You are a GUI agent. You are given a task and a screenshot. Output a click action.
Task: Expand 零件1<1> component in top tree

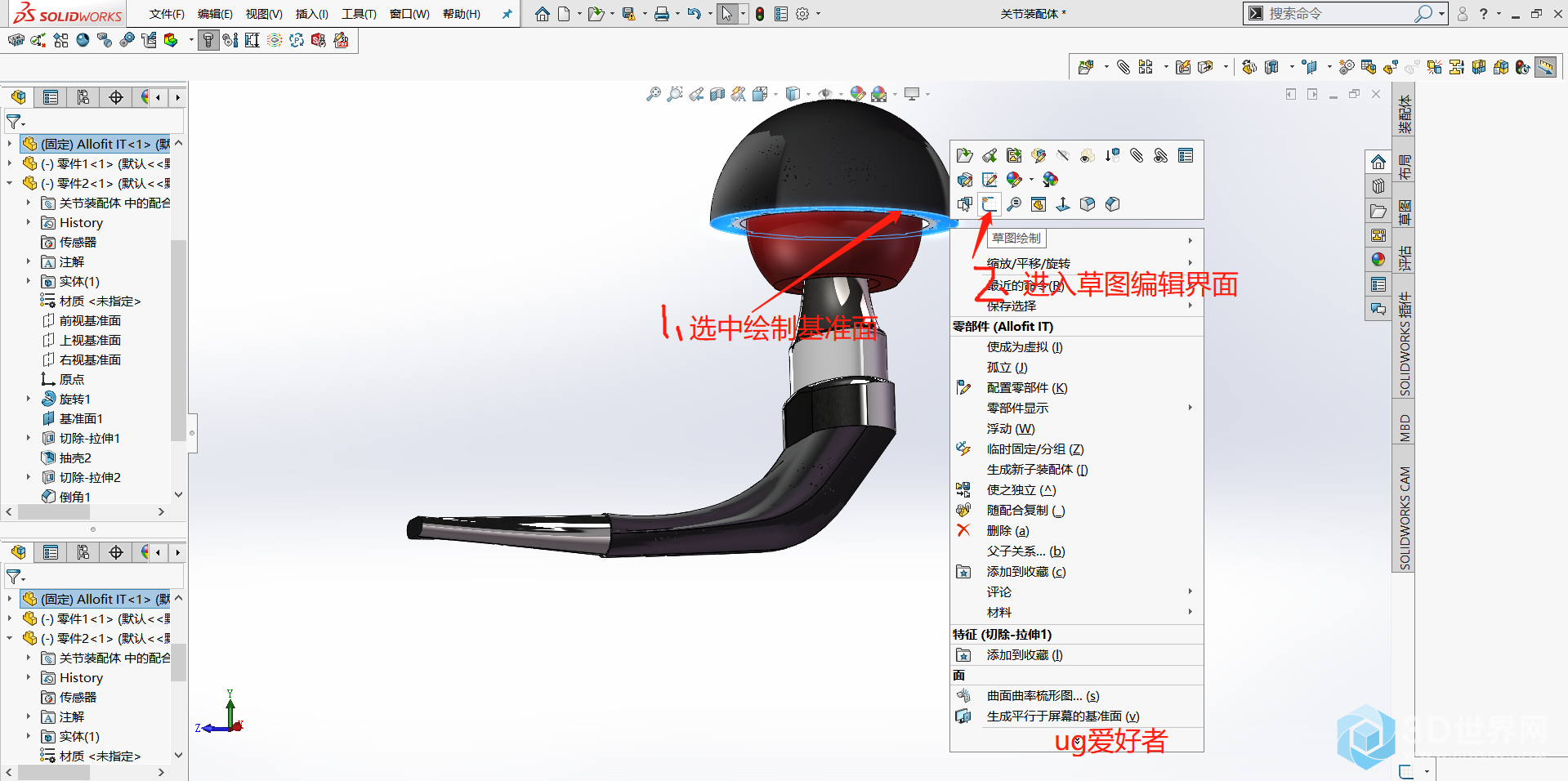(10, 163)
